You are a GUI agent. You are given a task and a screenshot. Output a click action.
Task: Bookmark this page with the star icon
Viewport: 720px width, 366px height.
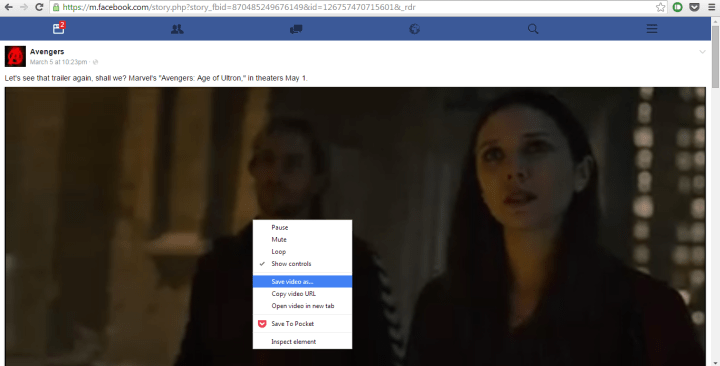point(660,7)
